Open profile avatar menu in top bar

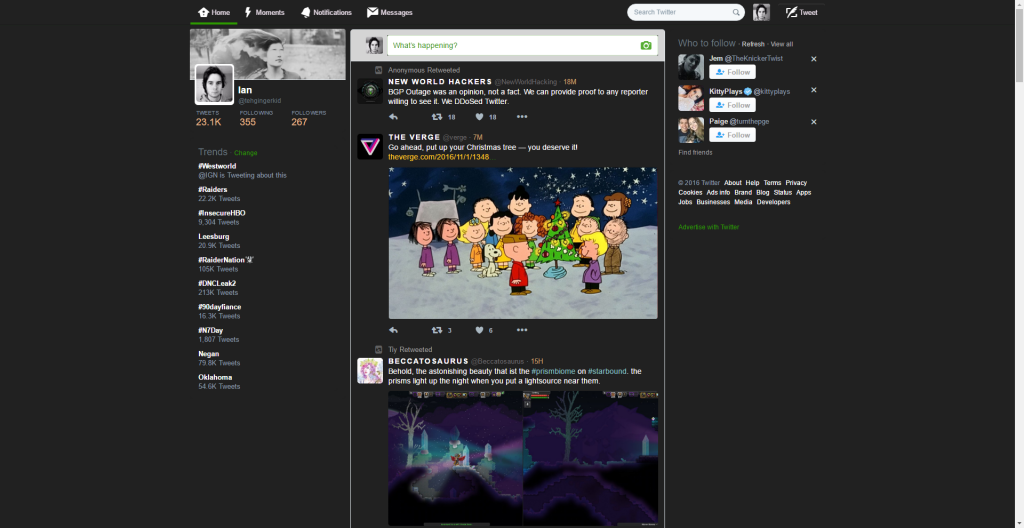(x=761, y=12)
